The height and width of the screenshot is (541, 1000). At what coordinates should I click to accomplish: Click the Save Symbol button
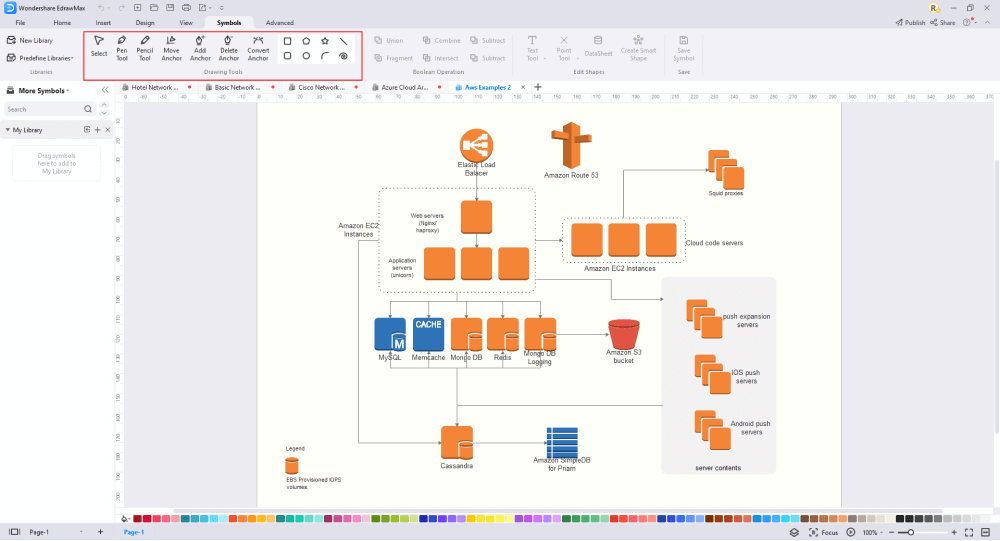683,48
